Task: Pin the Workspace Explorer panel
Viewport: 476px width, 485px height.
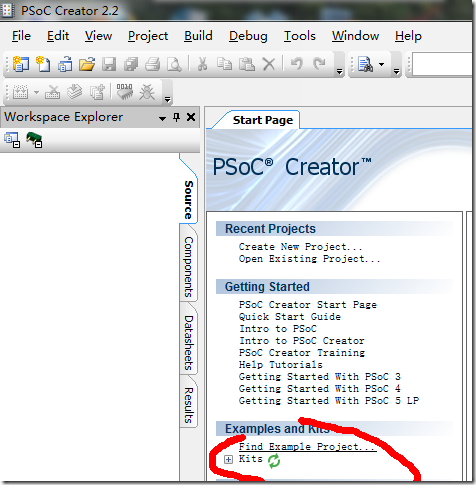Action: point(176,117)
